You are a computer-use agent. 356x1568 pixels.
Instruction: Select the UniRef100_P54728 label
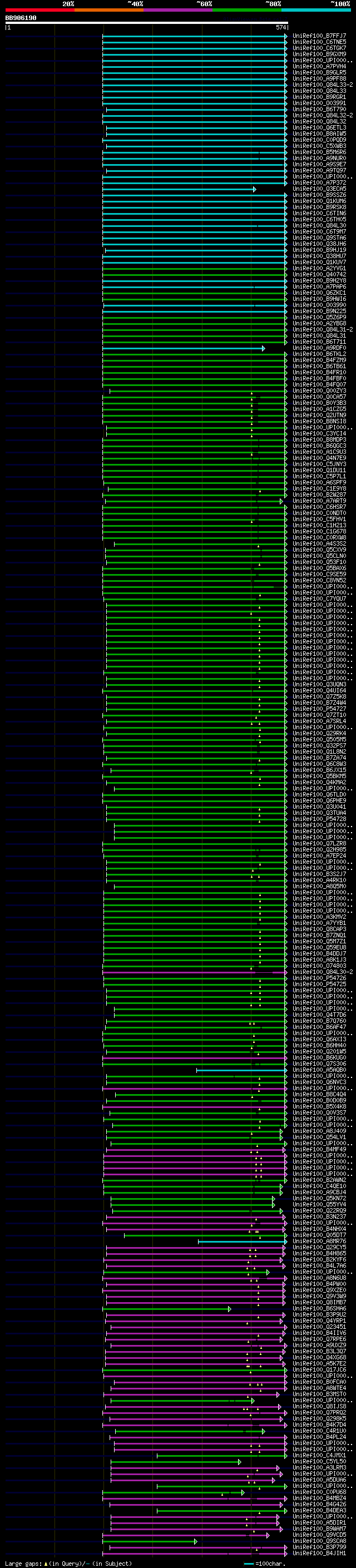(x=319, y=819)
